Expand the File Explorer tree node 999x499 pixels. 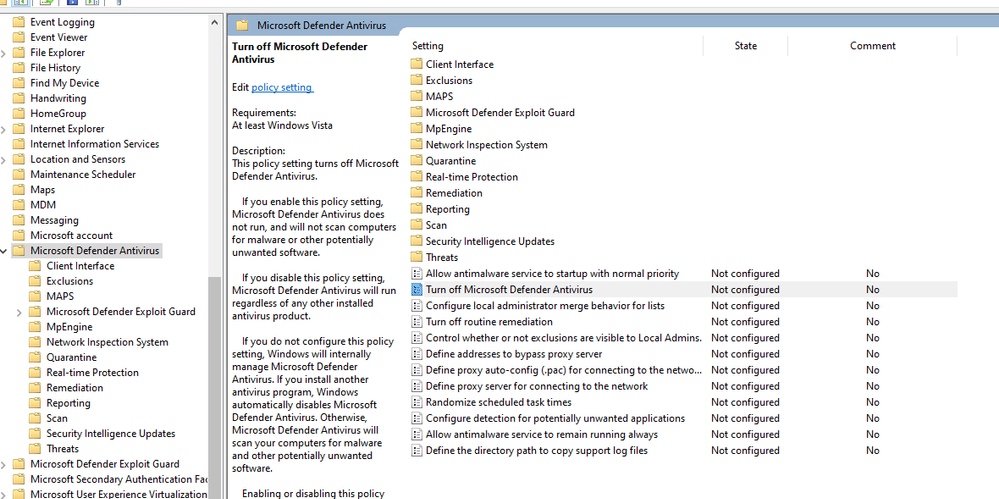point(4,53)
